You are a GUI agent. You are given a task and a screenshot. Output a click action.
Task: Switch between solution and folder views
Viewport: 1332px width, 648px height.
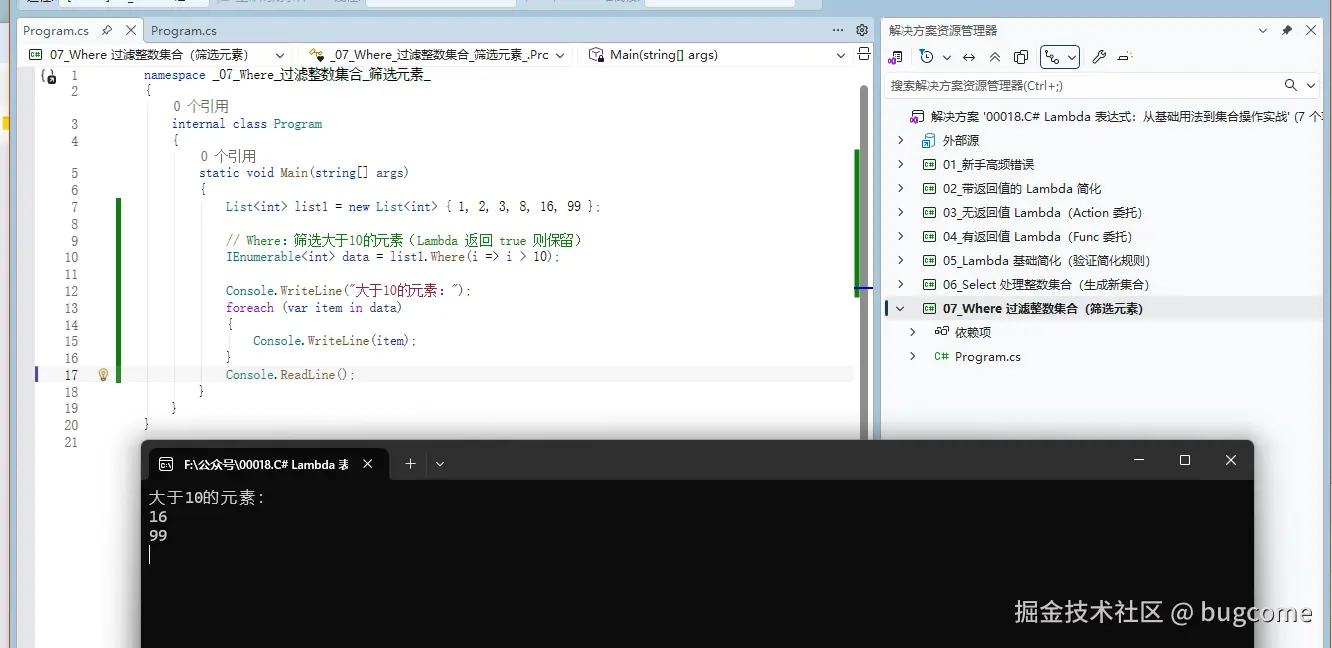click(896, 58)
